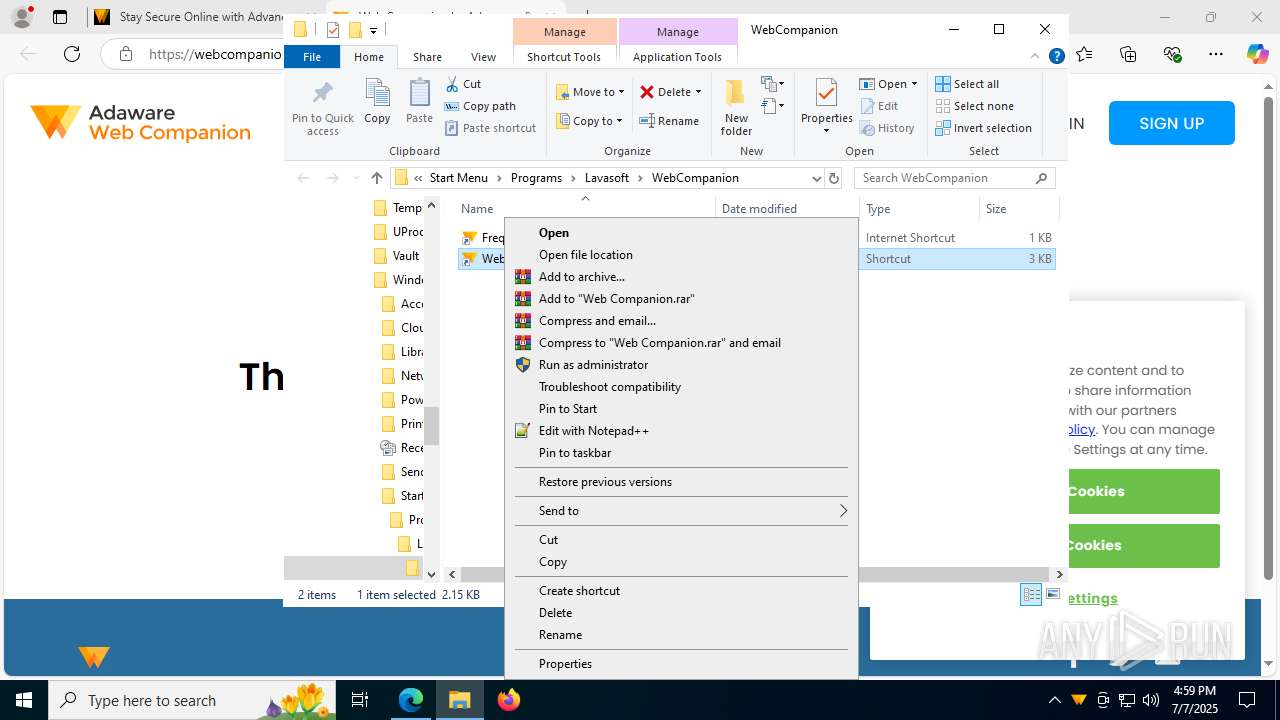Click the Rename ribbon button
Viewport: 1280px width, 720px height.
pos(669,121)
